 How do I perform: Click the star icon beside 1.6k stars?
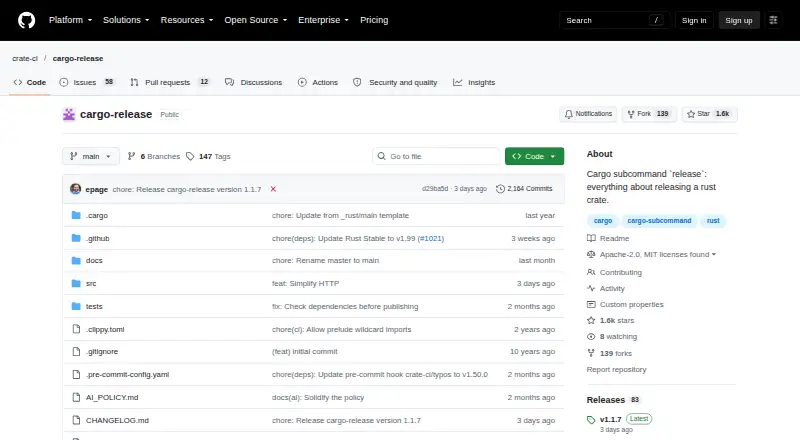[591, 321]
